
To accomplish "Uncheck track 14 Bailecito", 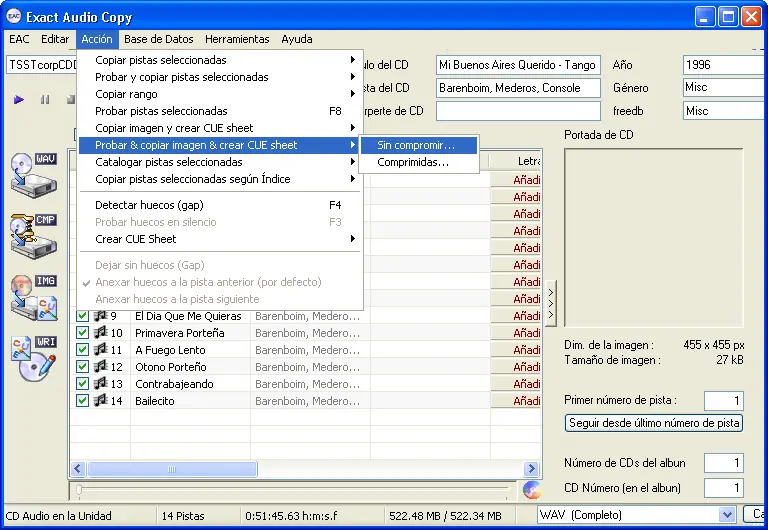I will coord(82,401).
